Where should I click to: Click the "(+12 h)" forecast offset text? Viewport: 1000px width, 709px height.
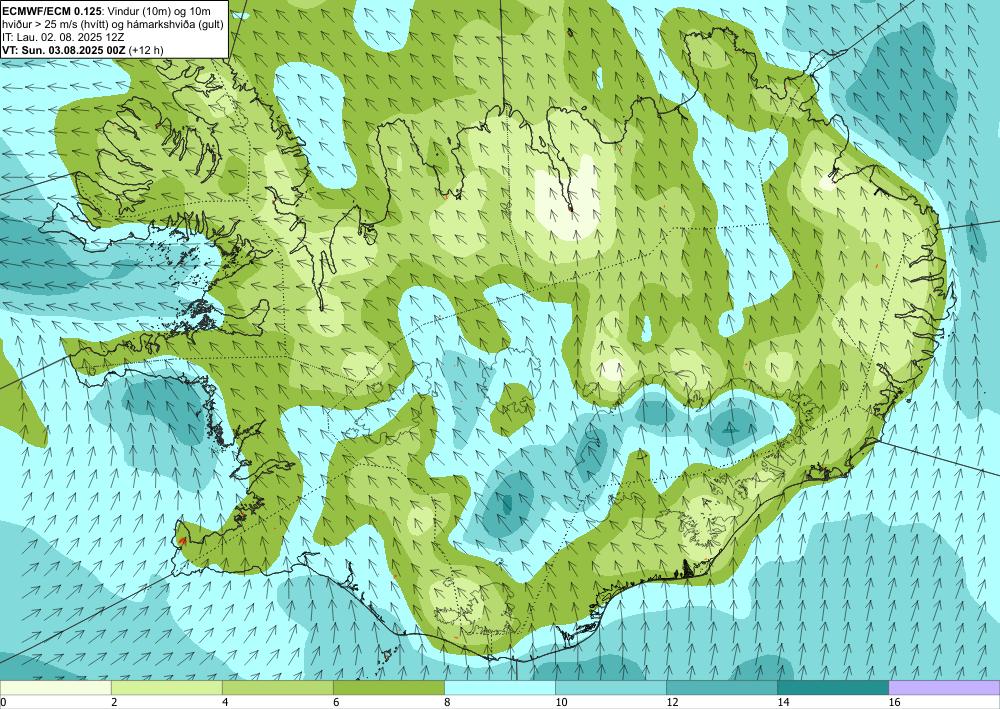click(x=146, y=50)
